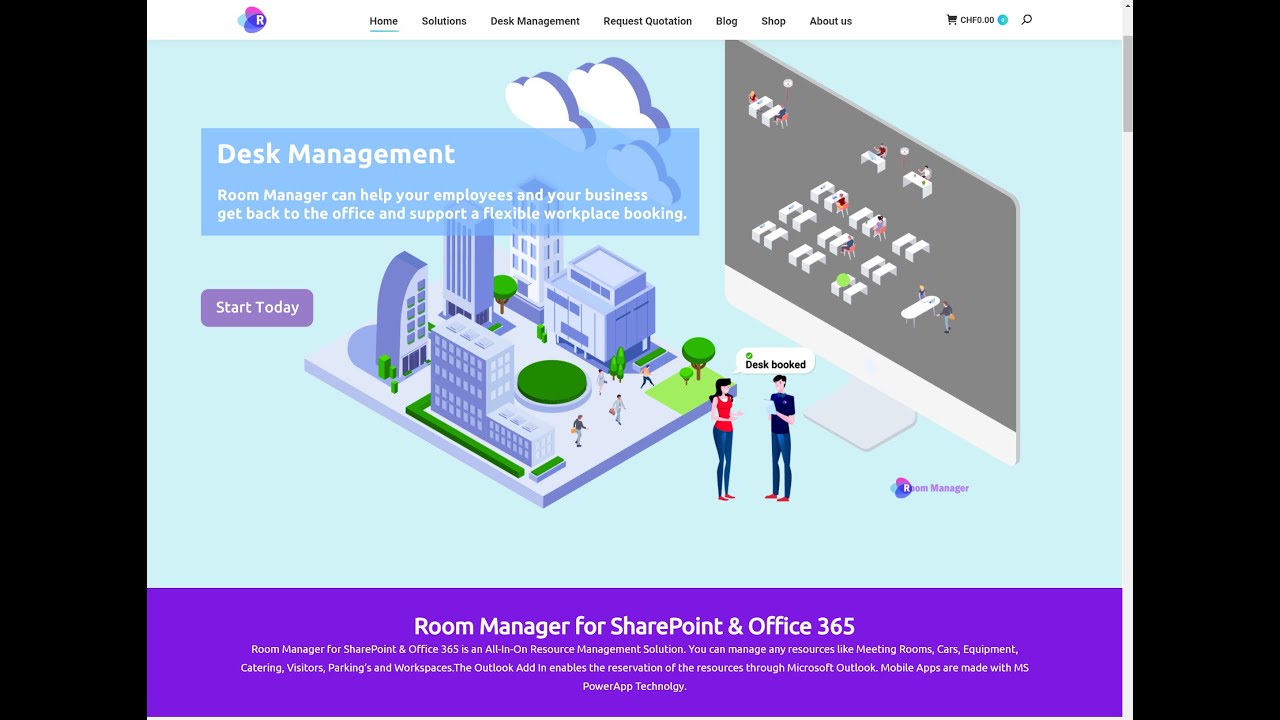Click the Room Manager for SharePoint heading
Viewport: 1280px width, 720px height.
tap(634, 627)
